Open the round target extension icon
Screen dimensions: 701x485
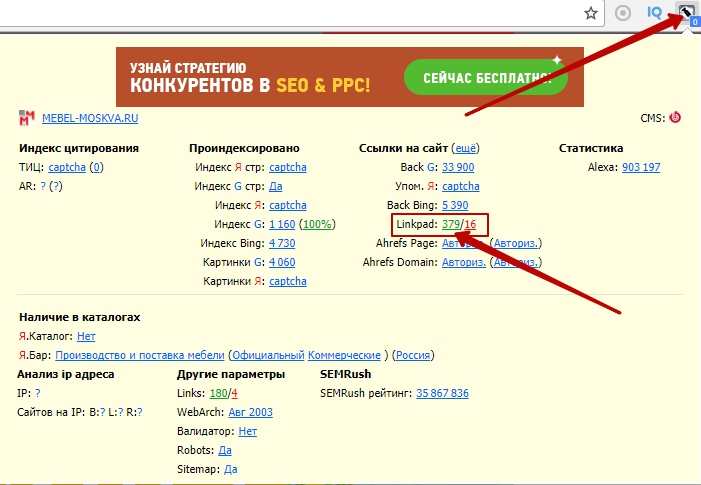(x=623, y=13)
